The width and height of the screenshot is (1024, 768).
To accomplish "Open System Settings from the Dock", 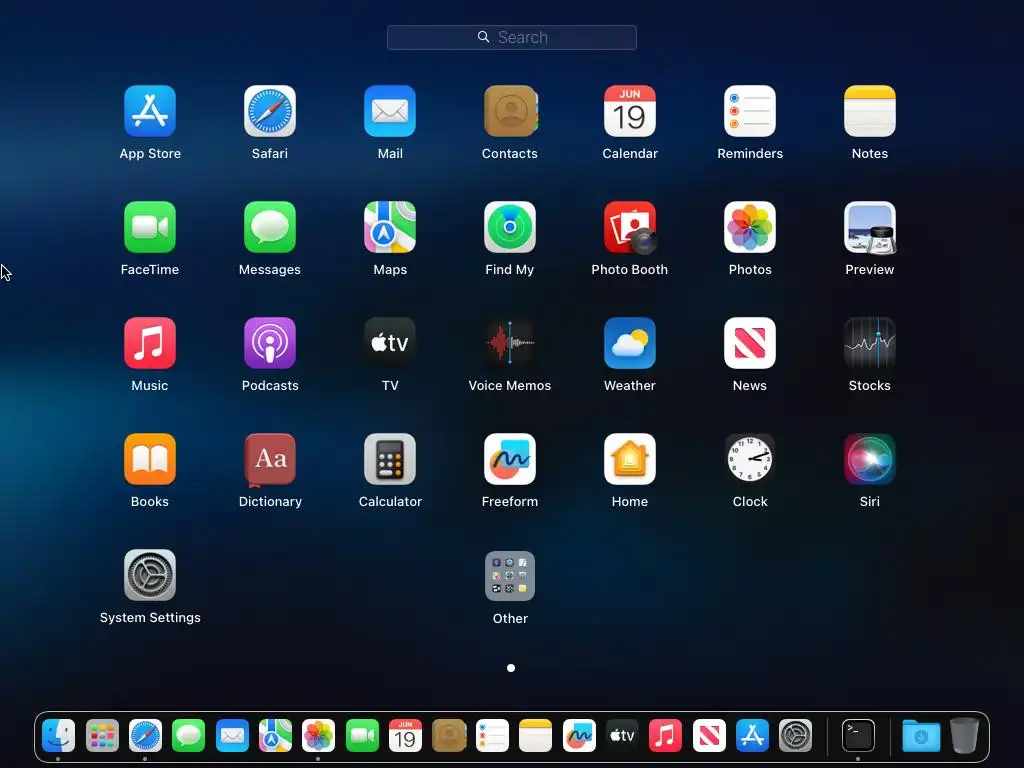I will (x=795, y=736).
